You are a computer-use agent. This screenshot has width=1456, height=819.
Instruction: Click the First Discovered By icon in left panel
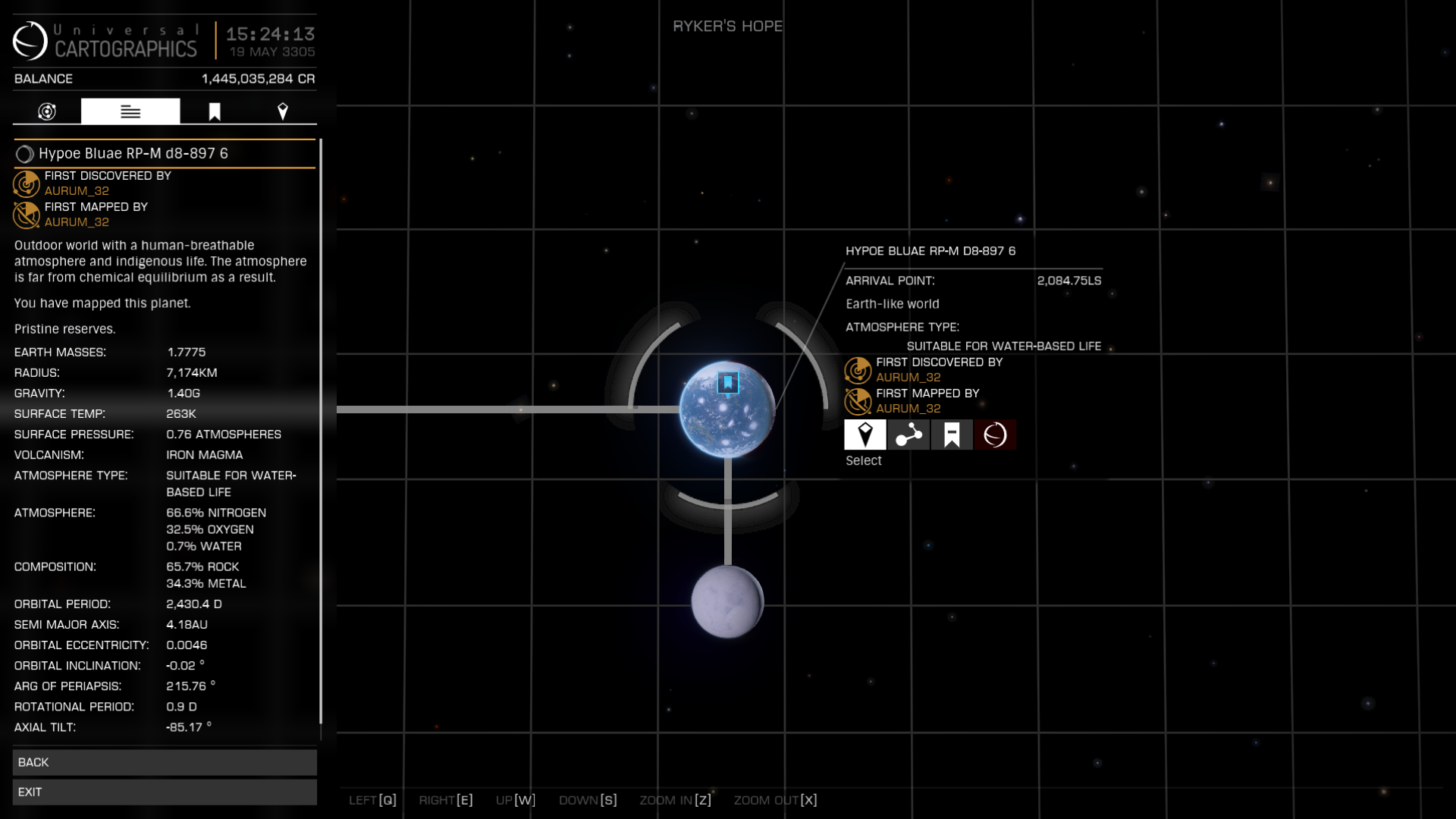27,184
